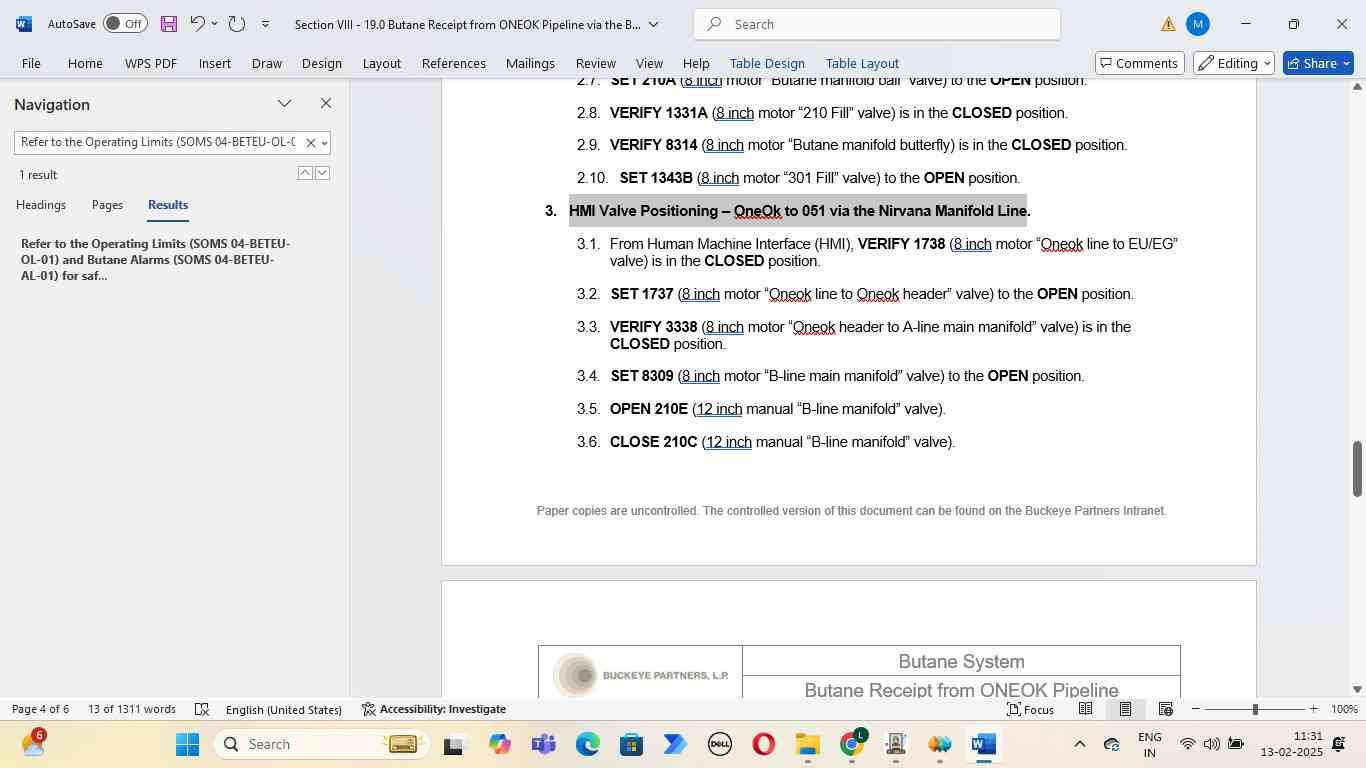
Task: Click English (United States) language indicator
Action: coord(284,709)
